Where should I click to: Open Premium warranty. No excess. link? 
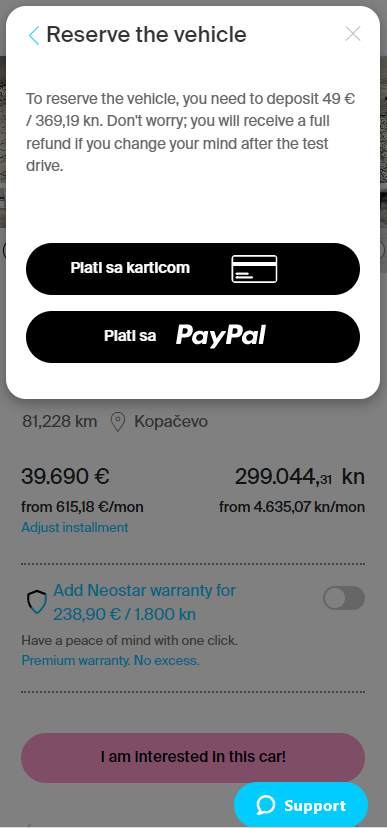110,661
